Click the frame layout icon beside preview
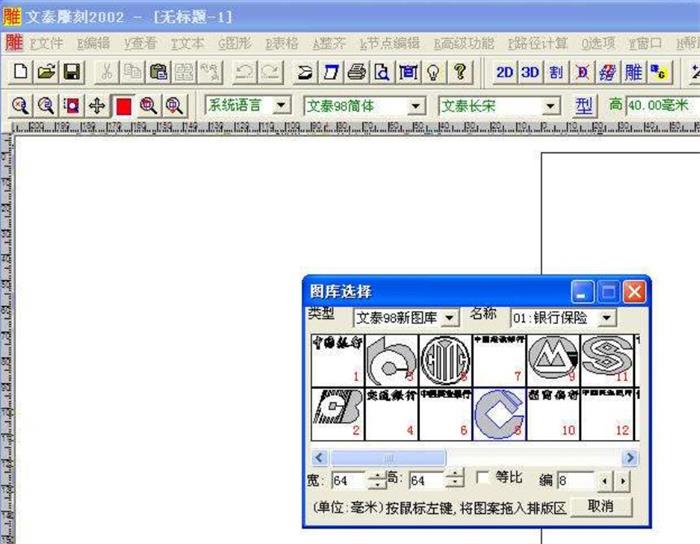The height and width of the screenshot is (544, 700). [408, 72]
